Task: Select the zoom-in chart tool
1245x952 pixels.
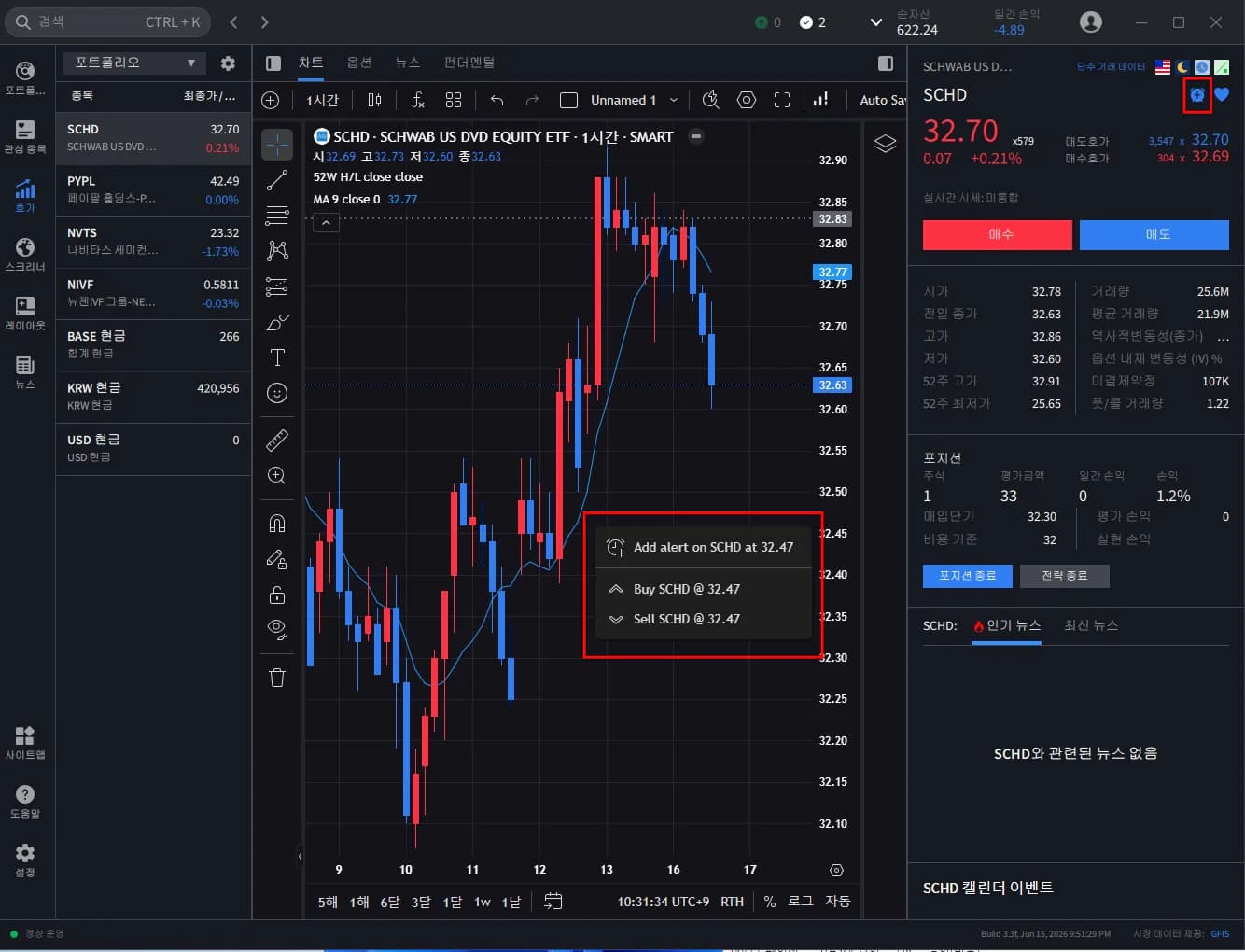Action: pos(277,475)
